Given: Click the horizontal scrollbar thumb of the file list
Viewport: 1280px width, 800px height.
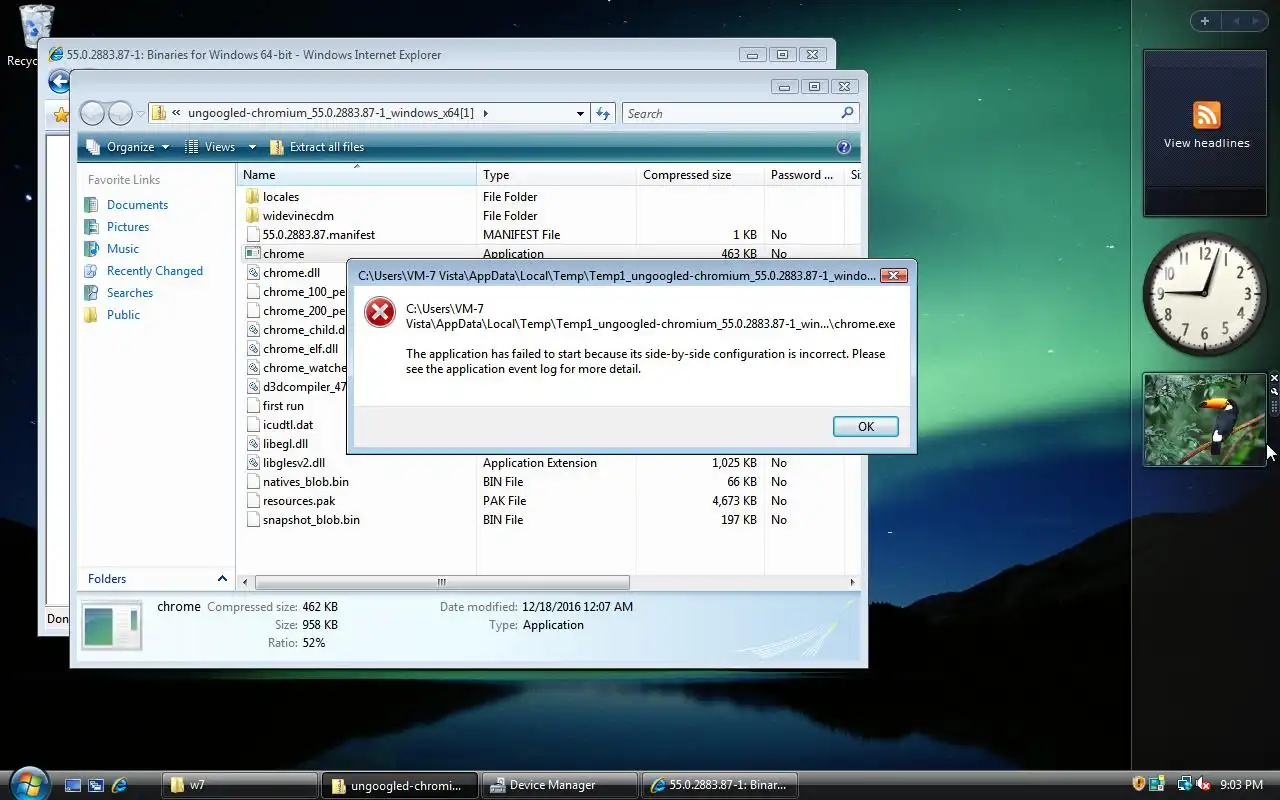Looking at the screenshot, I should tap(442, 582).
